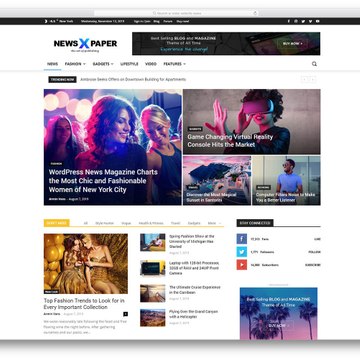This screenshot has width=360, height=360.
Task: Open Flying Over the Grand Canyon article
Action: [193, 314]
